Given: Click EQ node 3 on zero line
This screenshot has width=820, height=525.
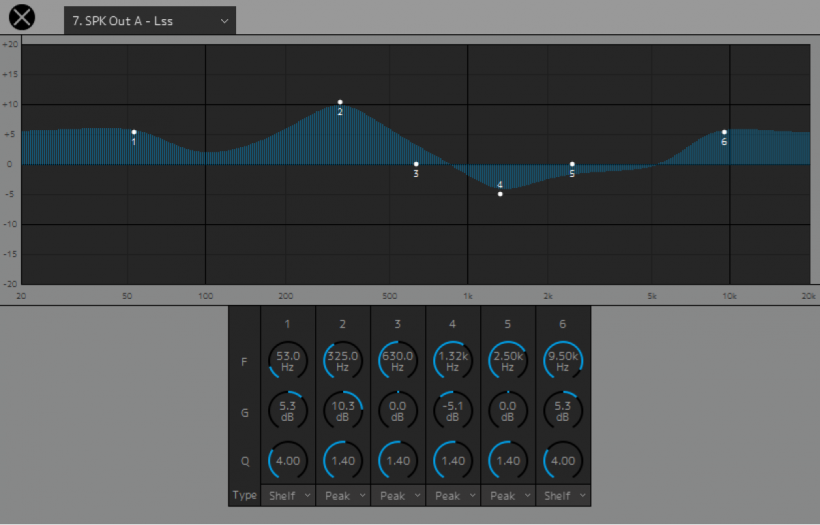Looking at the screenshot, I should pos(416,164).
